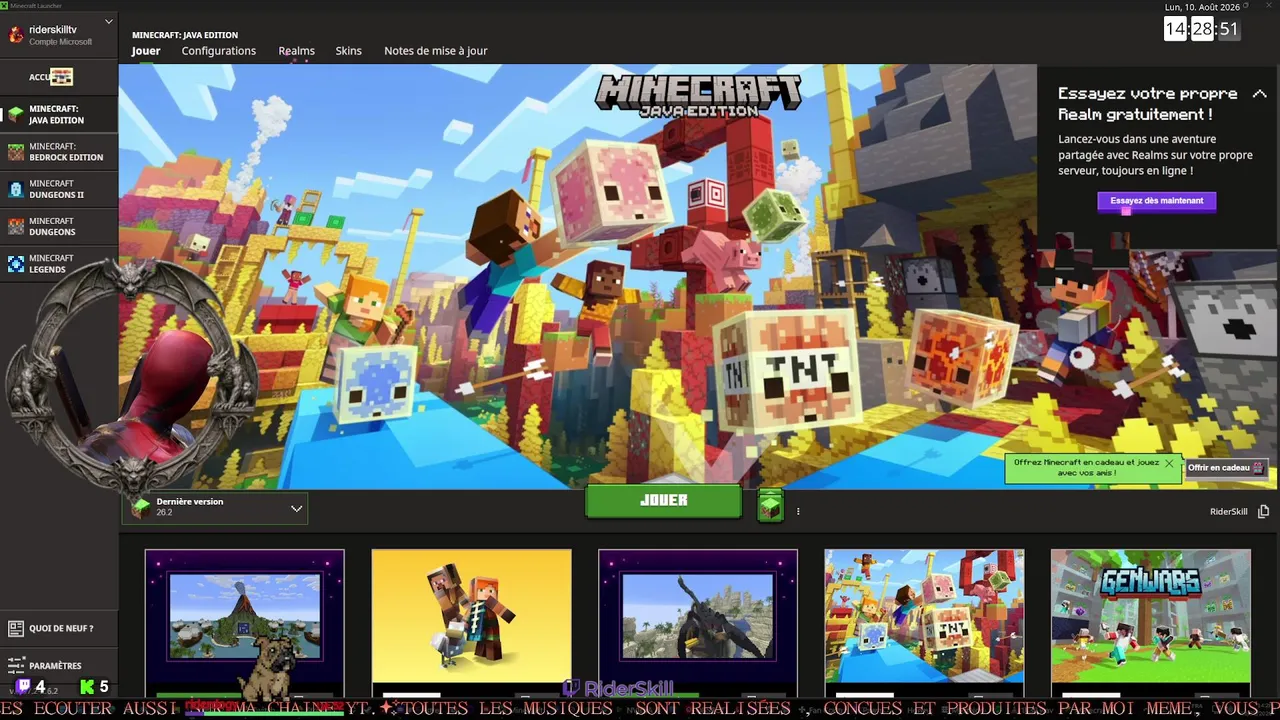1280x720 pixels.
Task: Open Paramètres in the sidebar
Action: [59, 665]
